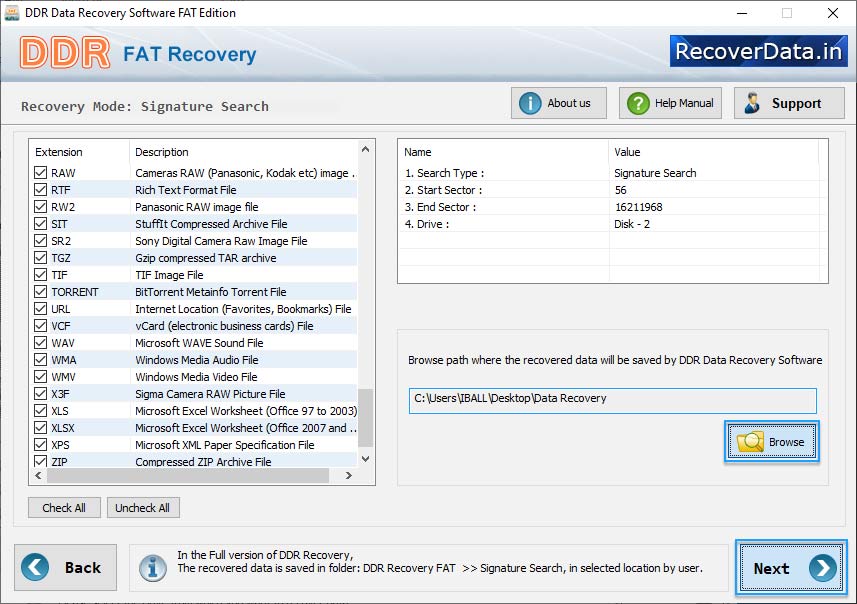
Task: Disable the SR2 file type checkbox
Action: [40, 241]
